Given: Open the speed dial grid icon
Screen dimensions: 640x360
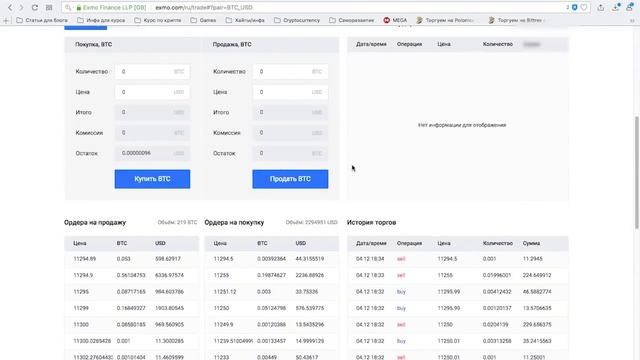Looking at the screenshot, I should tap(49, 7).
